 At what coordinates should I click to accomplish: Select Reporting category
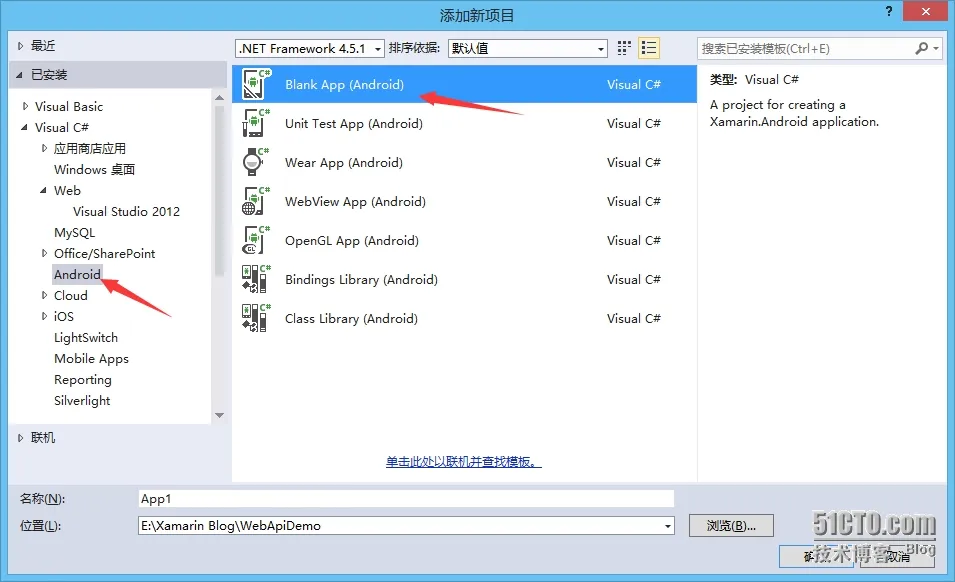(x=83, y=379)
